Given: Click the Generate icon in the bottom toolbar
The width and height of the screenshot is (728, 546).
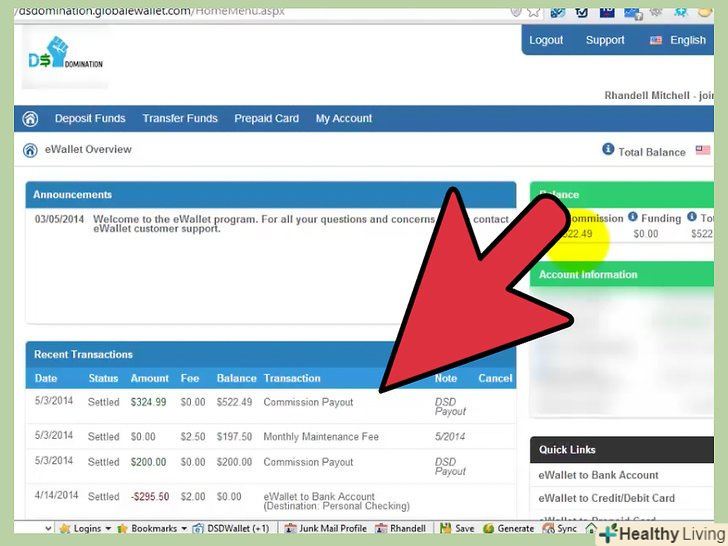Looking at the screenshot, I should point(488,528).
